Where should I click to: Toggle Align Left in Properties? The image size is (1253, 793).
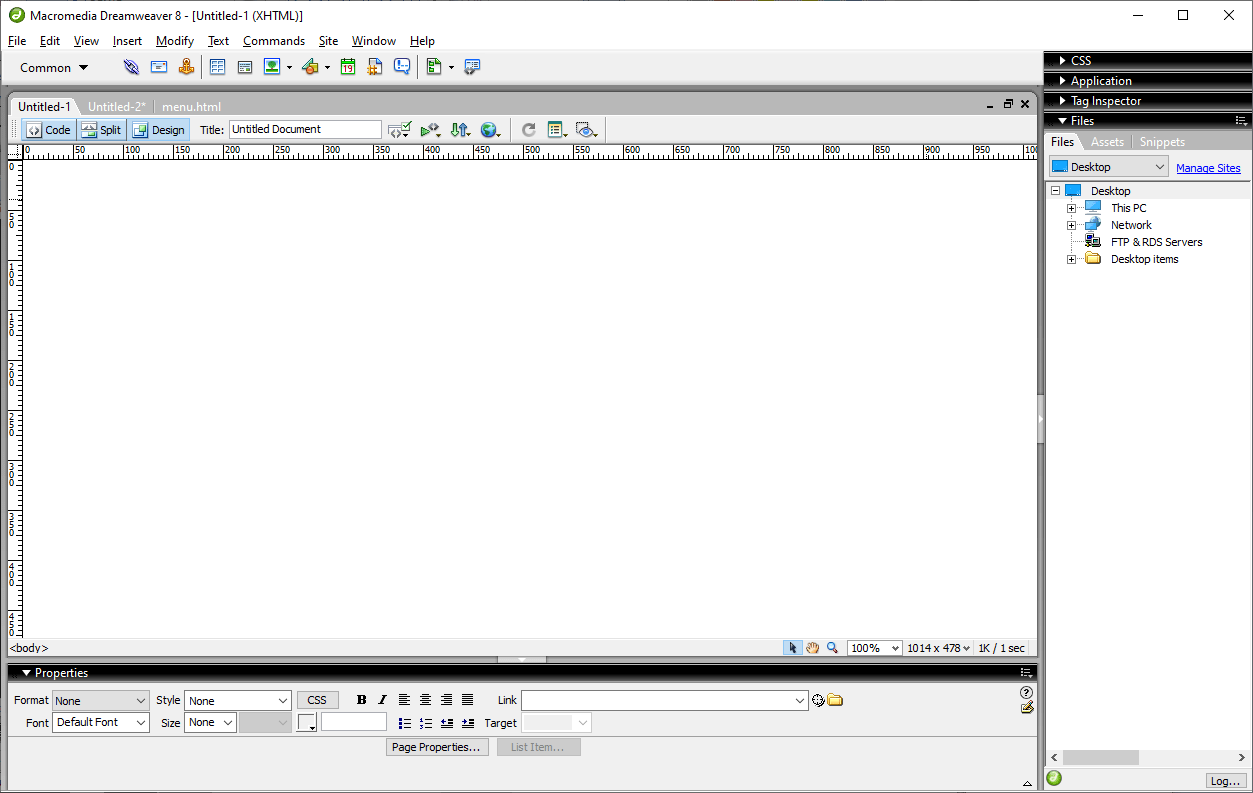pyautogui.click(x=404, y=700)
